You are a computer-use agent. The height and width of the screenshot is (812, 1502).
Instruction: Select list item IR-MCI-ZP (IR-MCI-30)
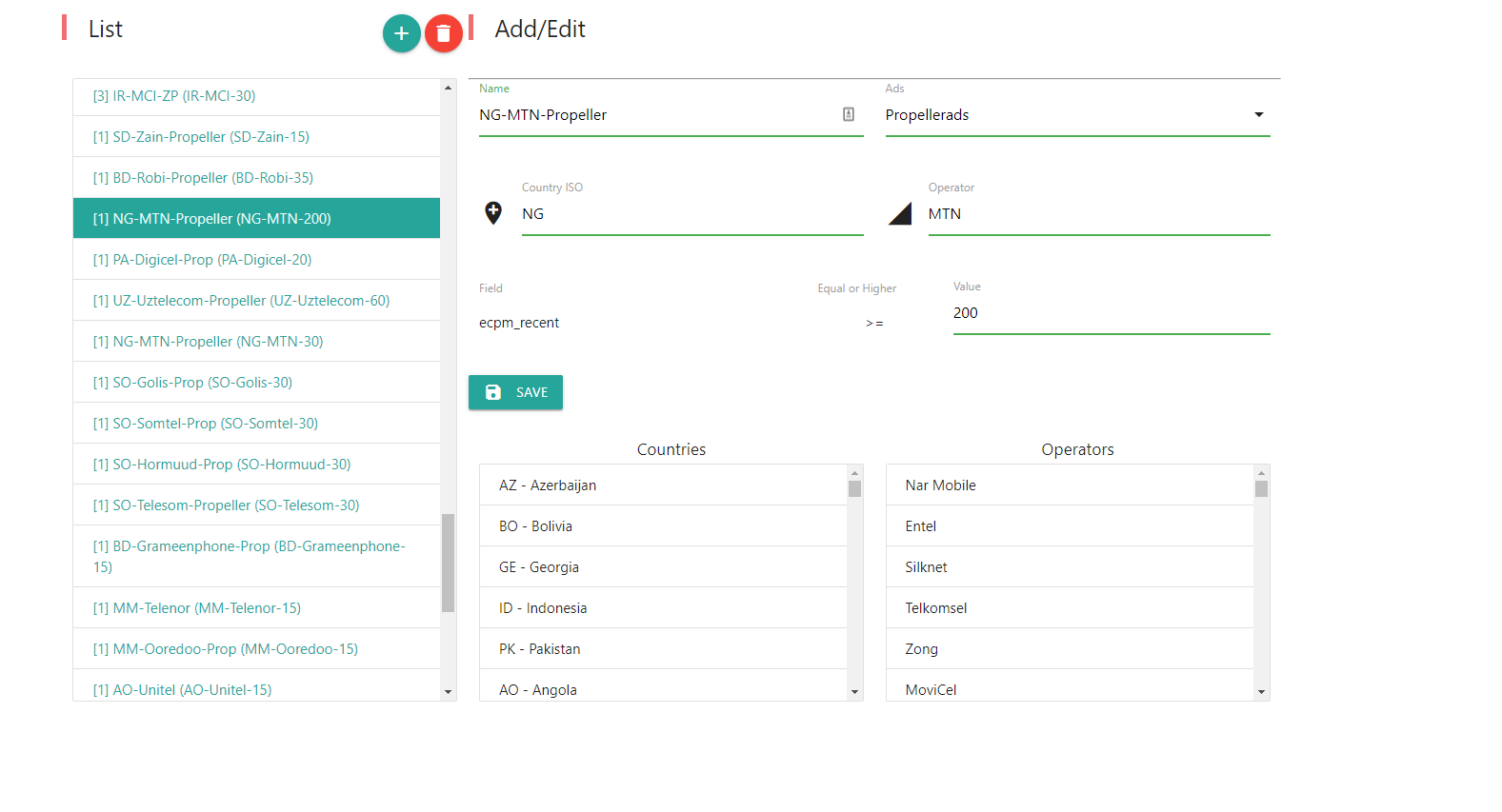(256, 96)
